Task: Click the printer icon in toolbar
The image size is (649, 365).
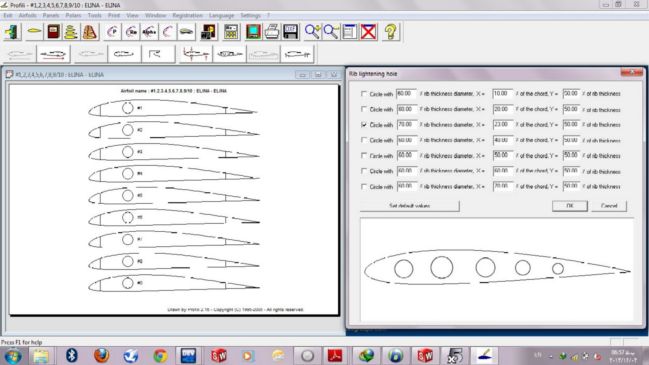Action: [x=272, y=32]
